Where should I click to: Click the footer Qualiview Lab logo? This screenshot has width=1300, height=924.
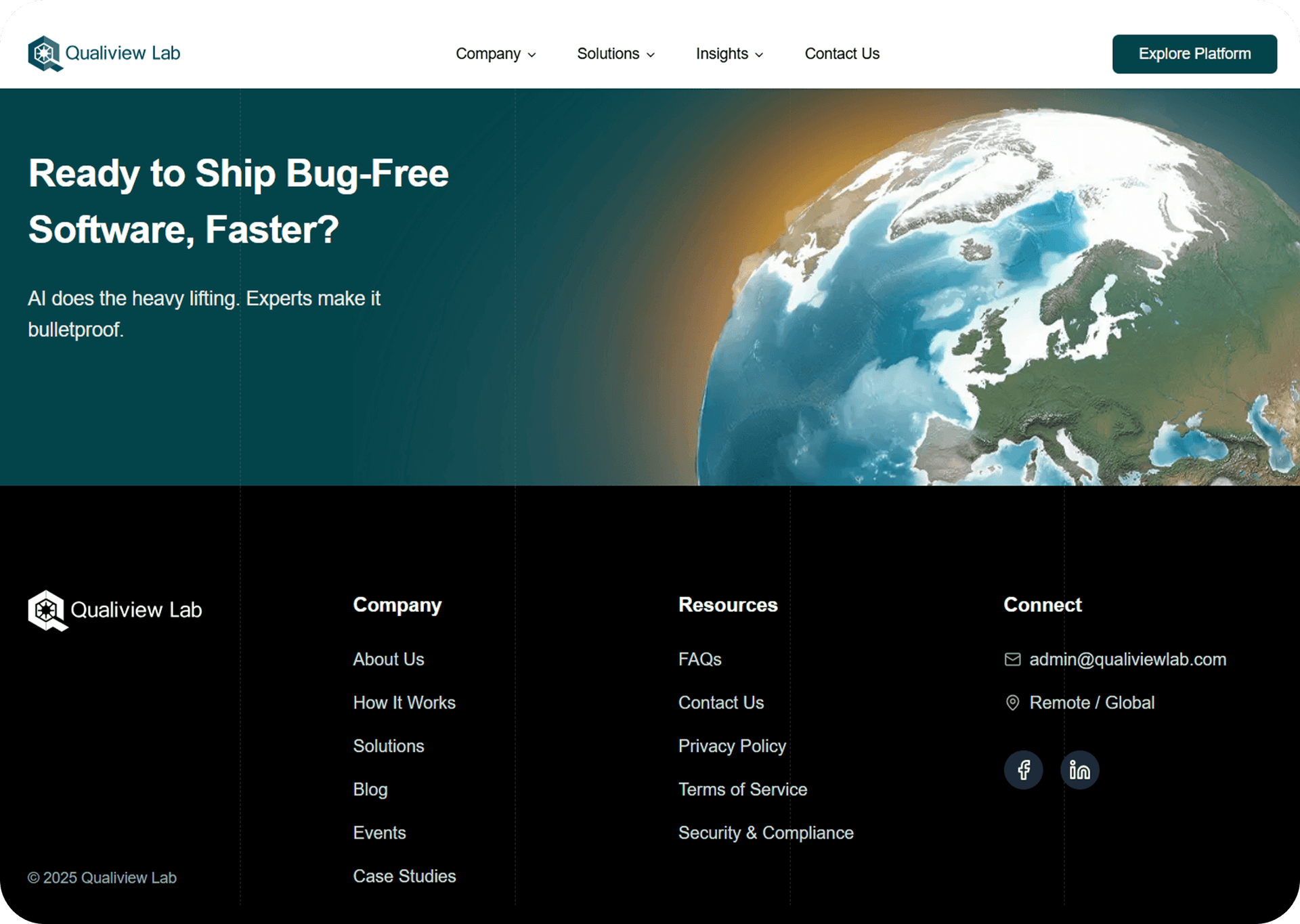[114, 610]
